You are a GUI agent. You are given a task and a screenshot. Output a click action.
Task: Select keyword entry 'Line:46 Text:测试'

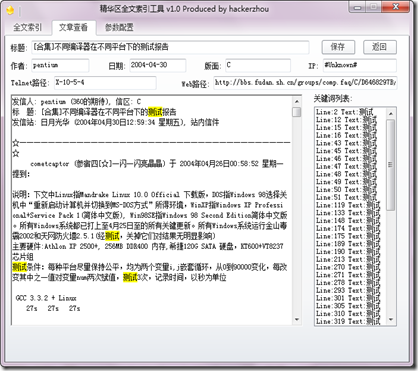tap(346, 158)
